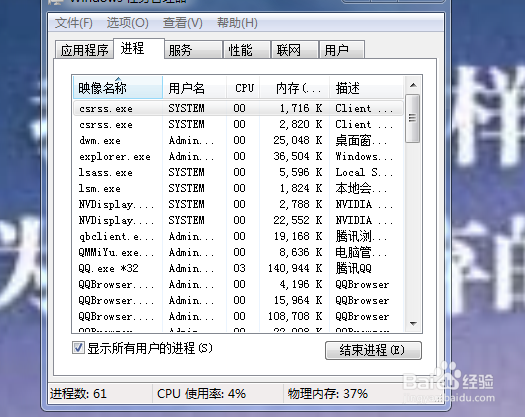Switch to the 应用程序 tab
Viewport: 525px width, 417px height.
tap(84, 50)
